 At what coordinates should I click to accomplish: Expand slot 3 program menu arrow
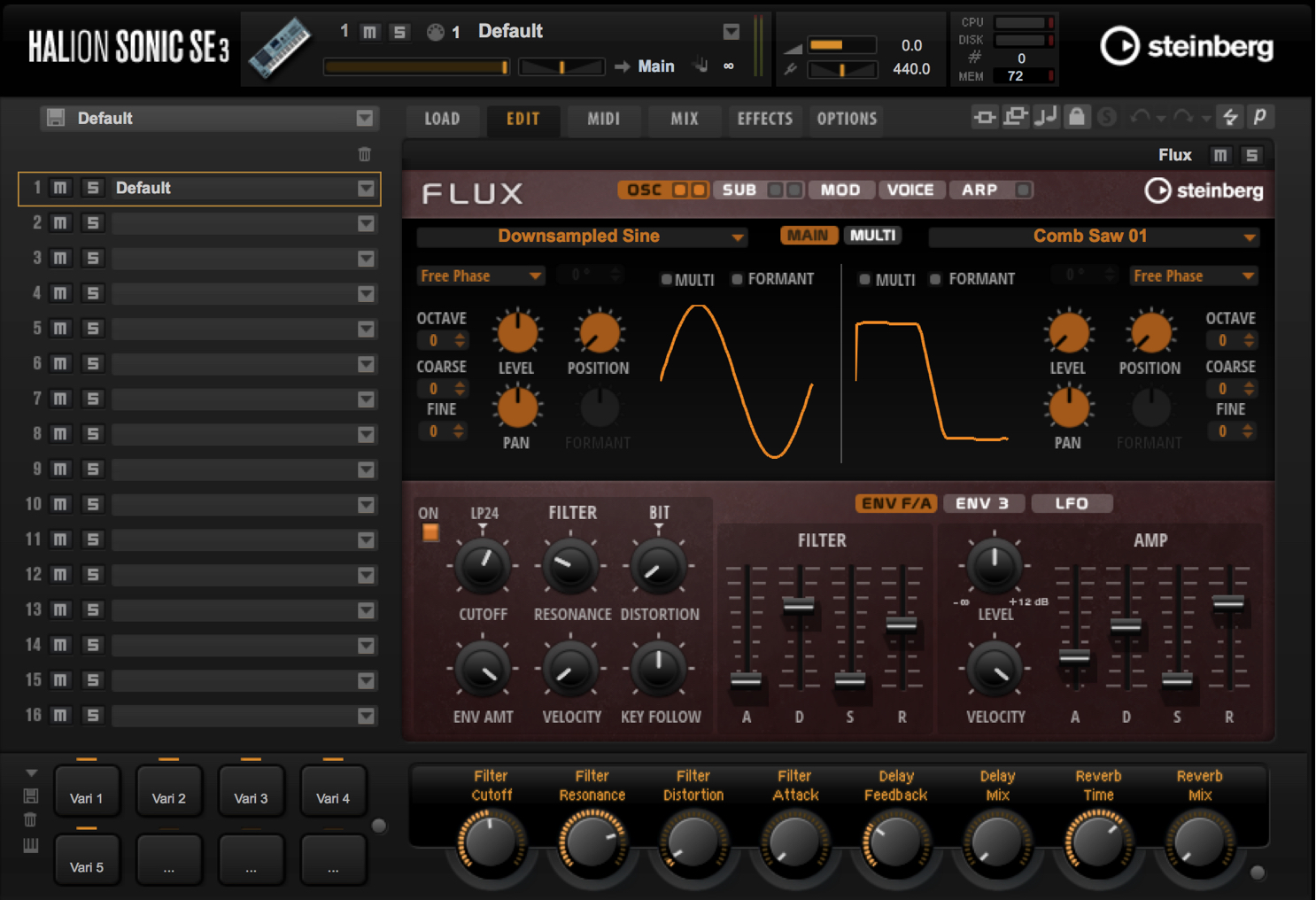(366, 259)
